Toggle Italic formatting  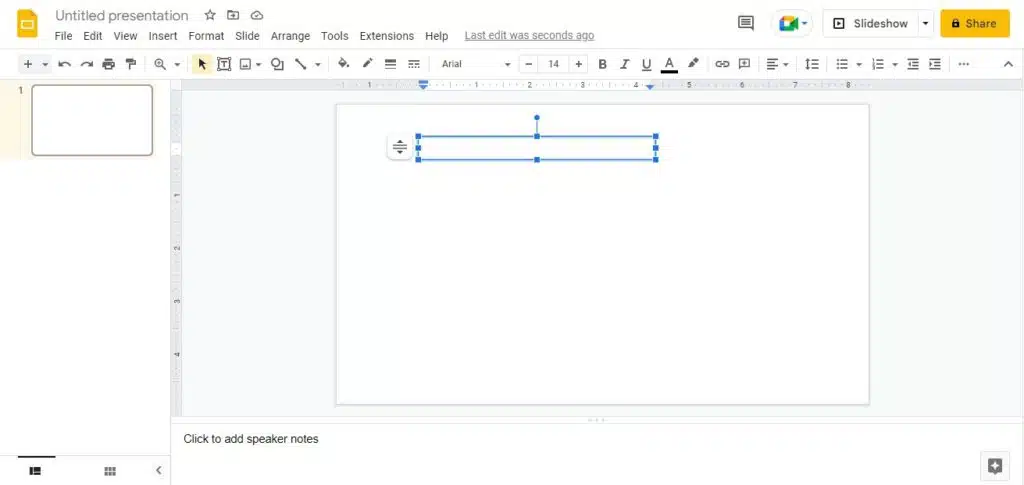624,64
